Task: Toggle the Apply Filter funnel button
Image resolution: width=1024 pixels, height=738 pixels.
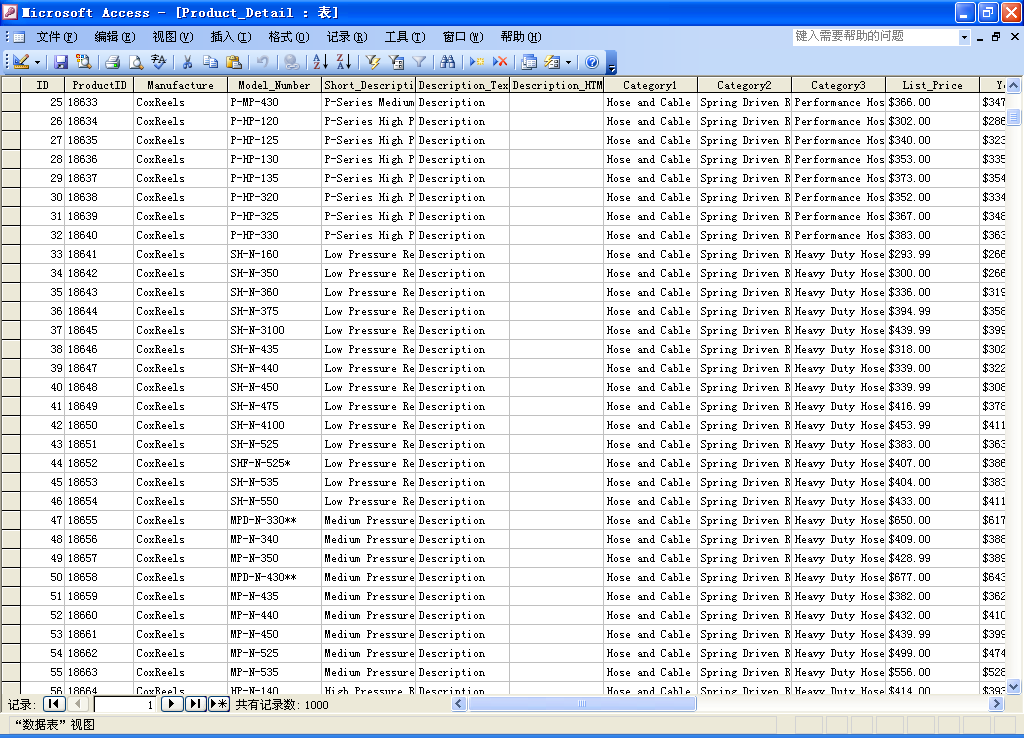Action: coord(420,62)
